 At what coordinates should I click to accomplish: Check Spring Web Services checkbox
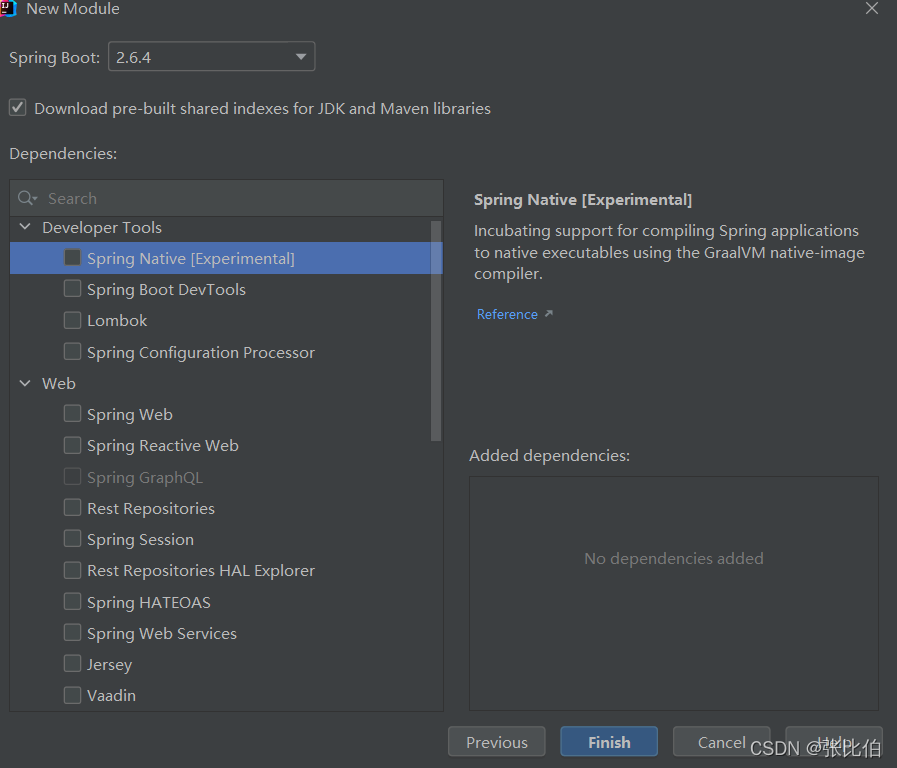click(73, 632)
